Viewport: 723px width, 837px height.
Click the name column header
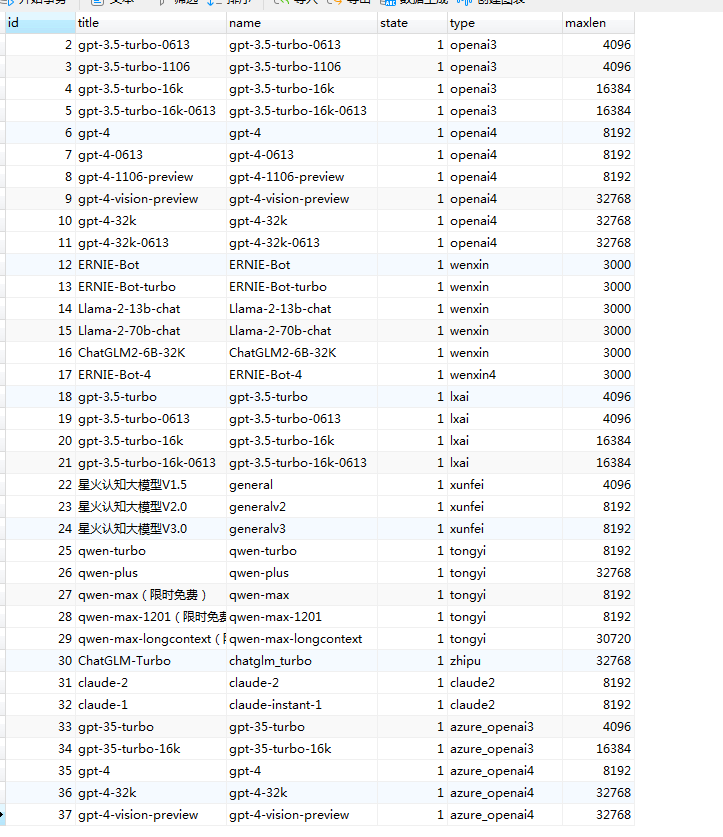[302, 23]
